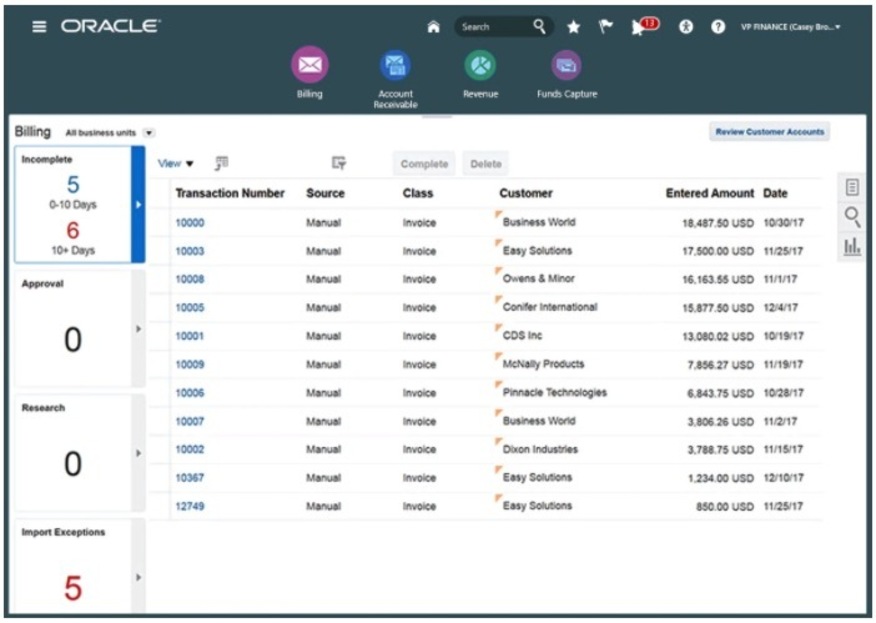Open the View dropdown menu
Viewport: 876px width, 623px height.
175,164
